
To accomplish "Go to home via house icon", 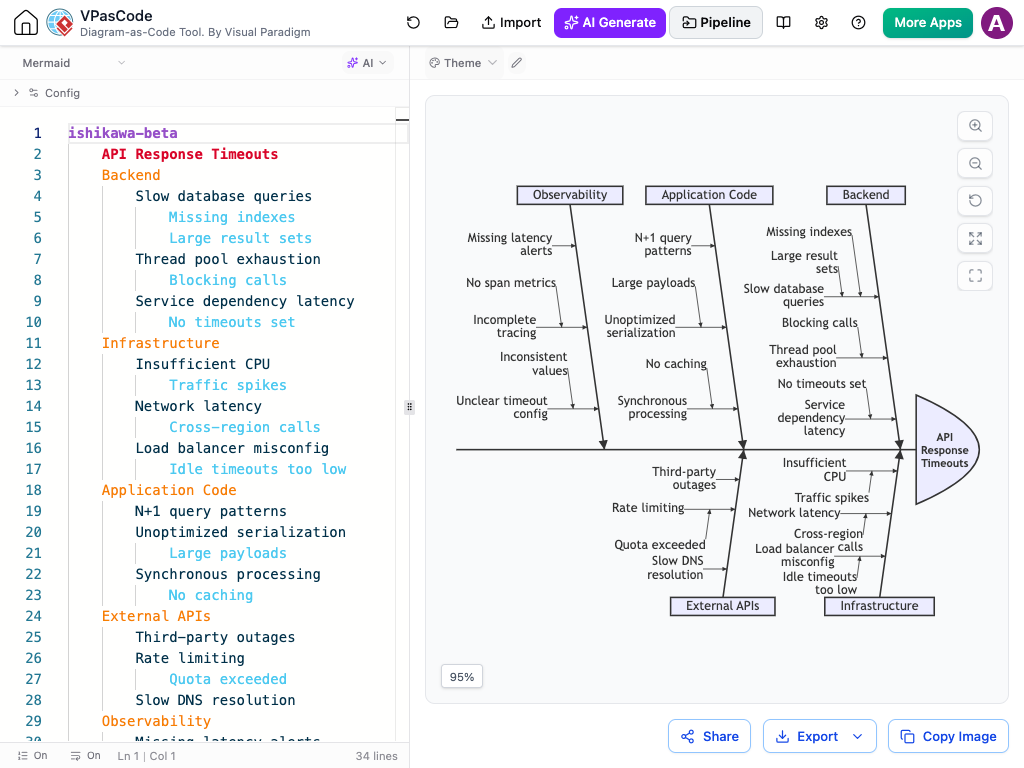I will pos(25,22).
